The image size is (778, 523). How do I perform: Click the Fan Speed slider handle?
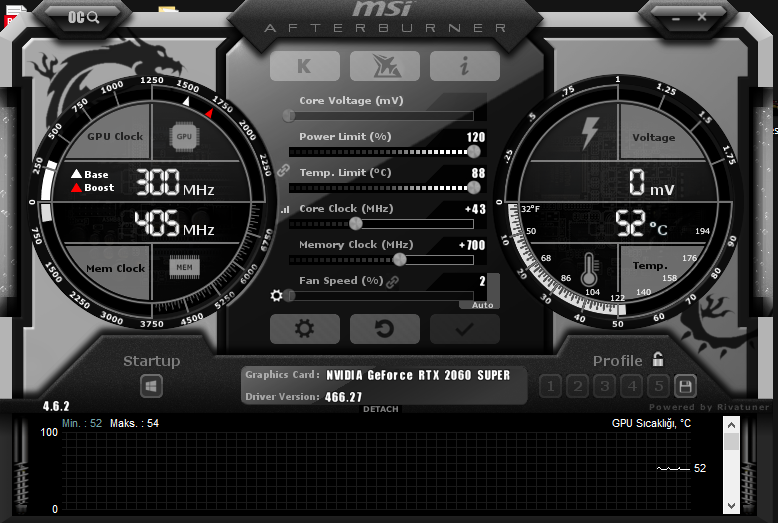[290, 296]
